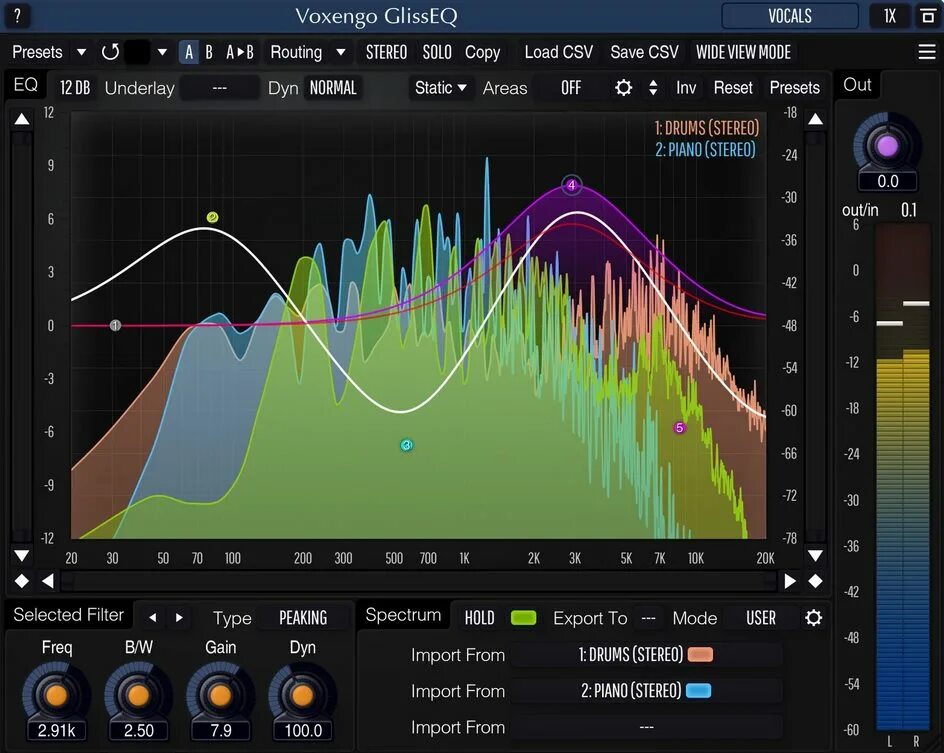The width and height of the screenshot is (944, 753).
Task: Open Presets dropdown arrow in top bar
Action: click(81, 52)
